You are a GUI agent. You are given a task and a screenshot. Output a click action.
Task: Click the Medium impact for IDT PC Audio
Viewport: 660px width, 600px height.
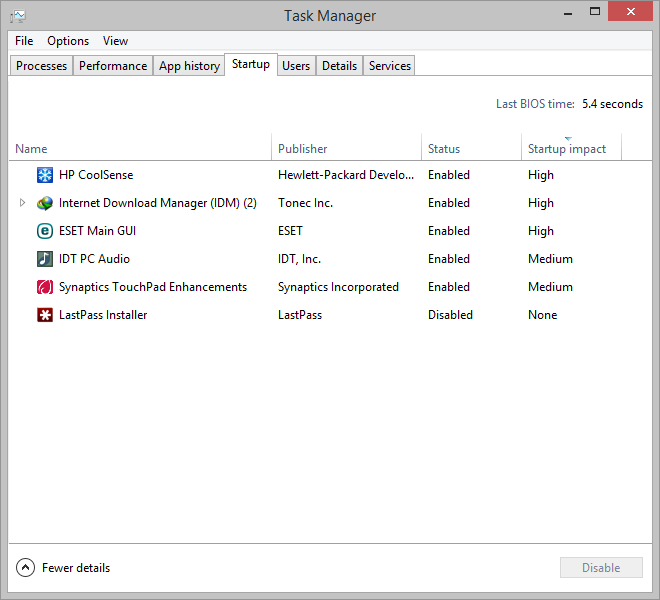[550, 259]
